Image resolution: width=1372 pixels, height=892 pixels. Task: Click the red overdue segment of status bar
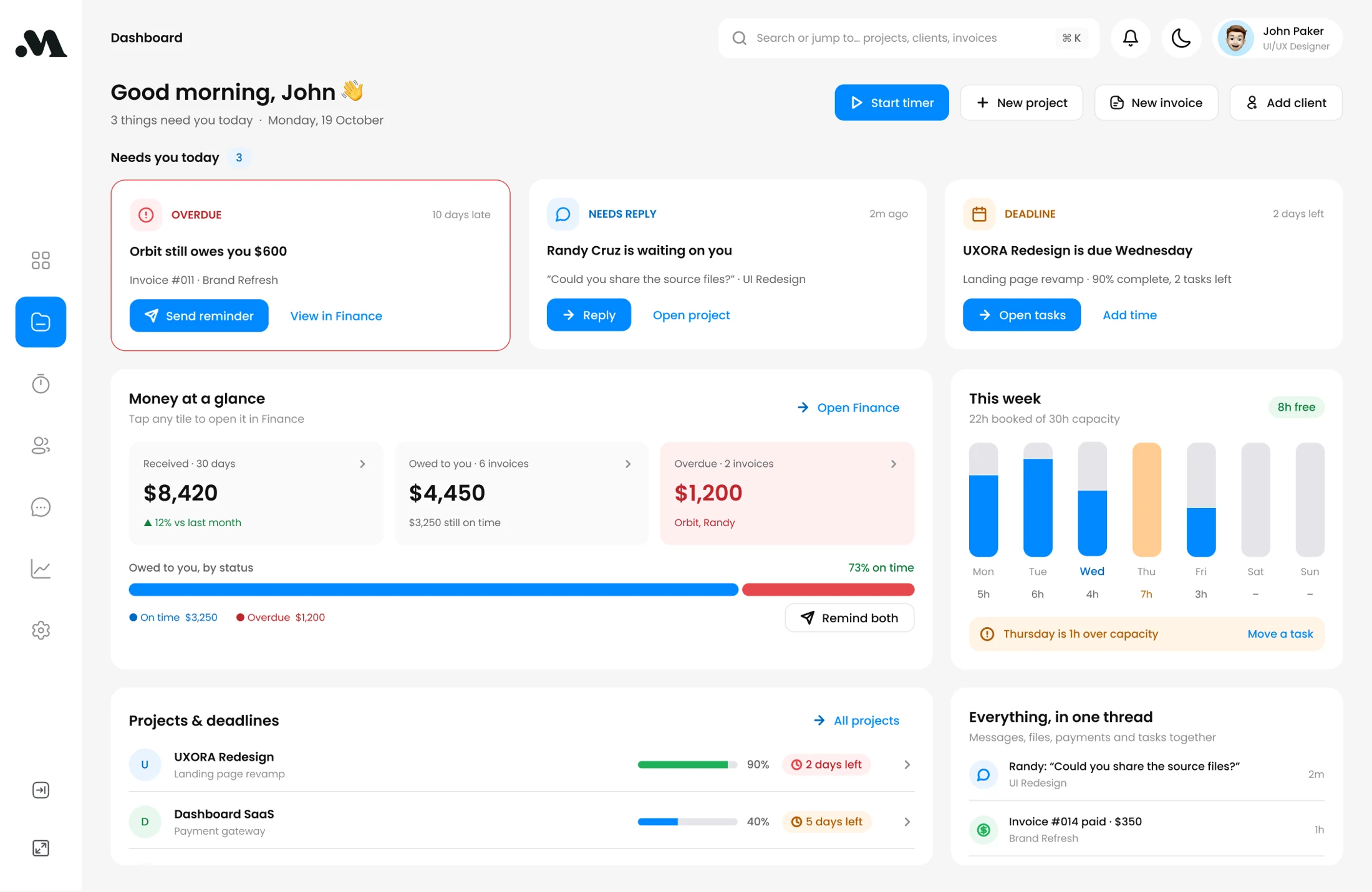[x=828, y=590]
